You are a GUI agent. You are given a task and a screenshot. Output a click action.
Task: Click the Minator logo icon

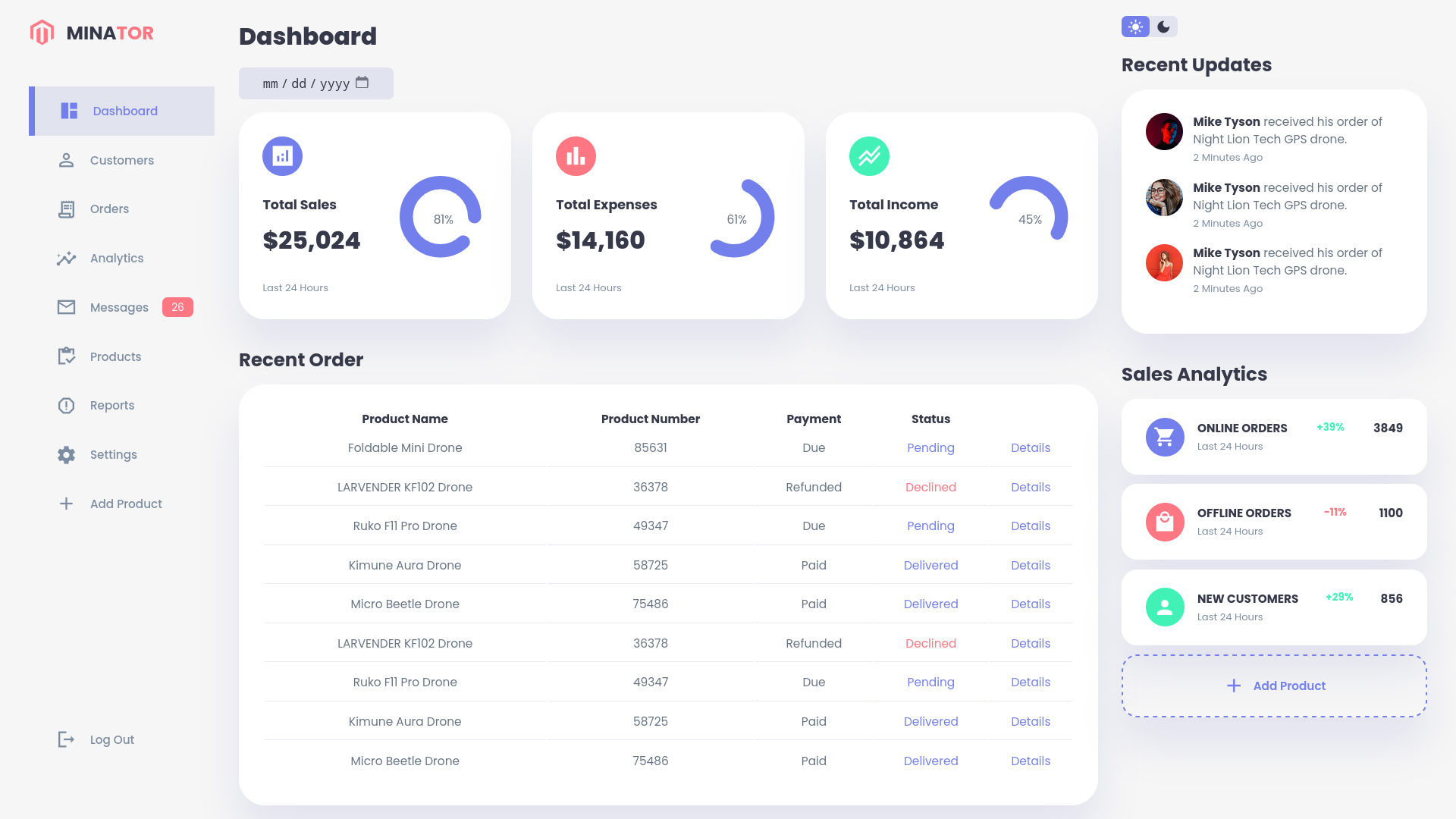pos(42,33)
